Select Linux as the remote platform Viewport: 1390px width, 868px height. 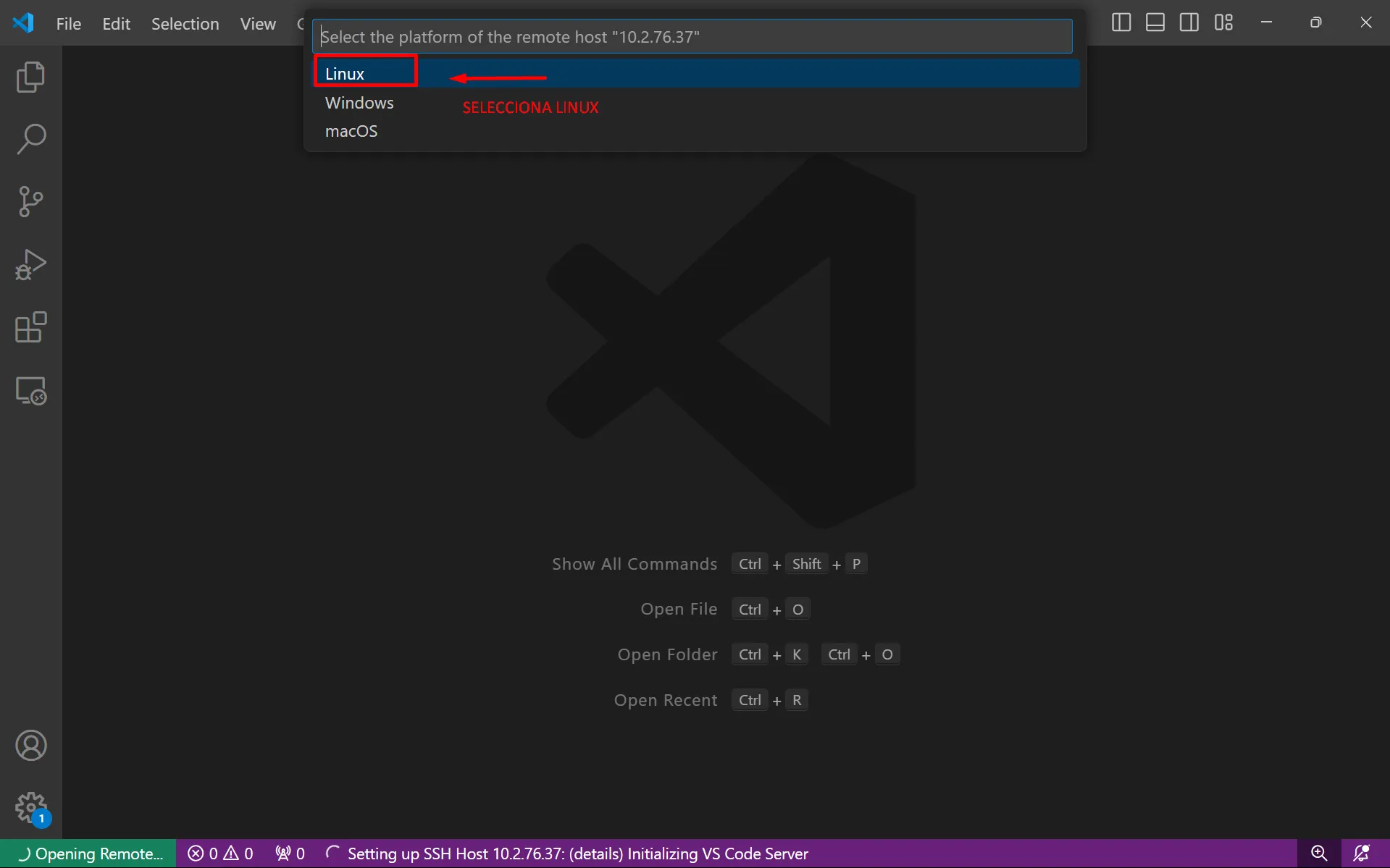coord(345,74)
